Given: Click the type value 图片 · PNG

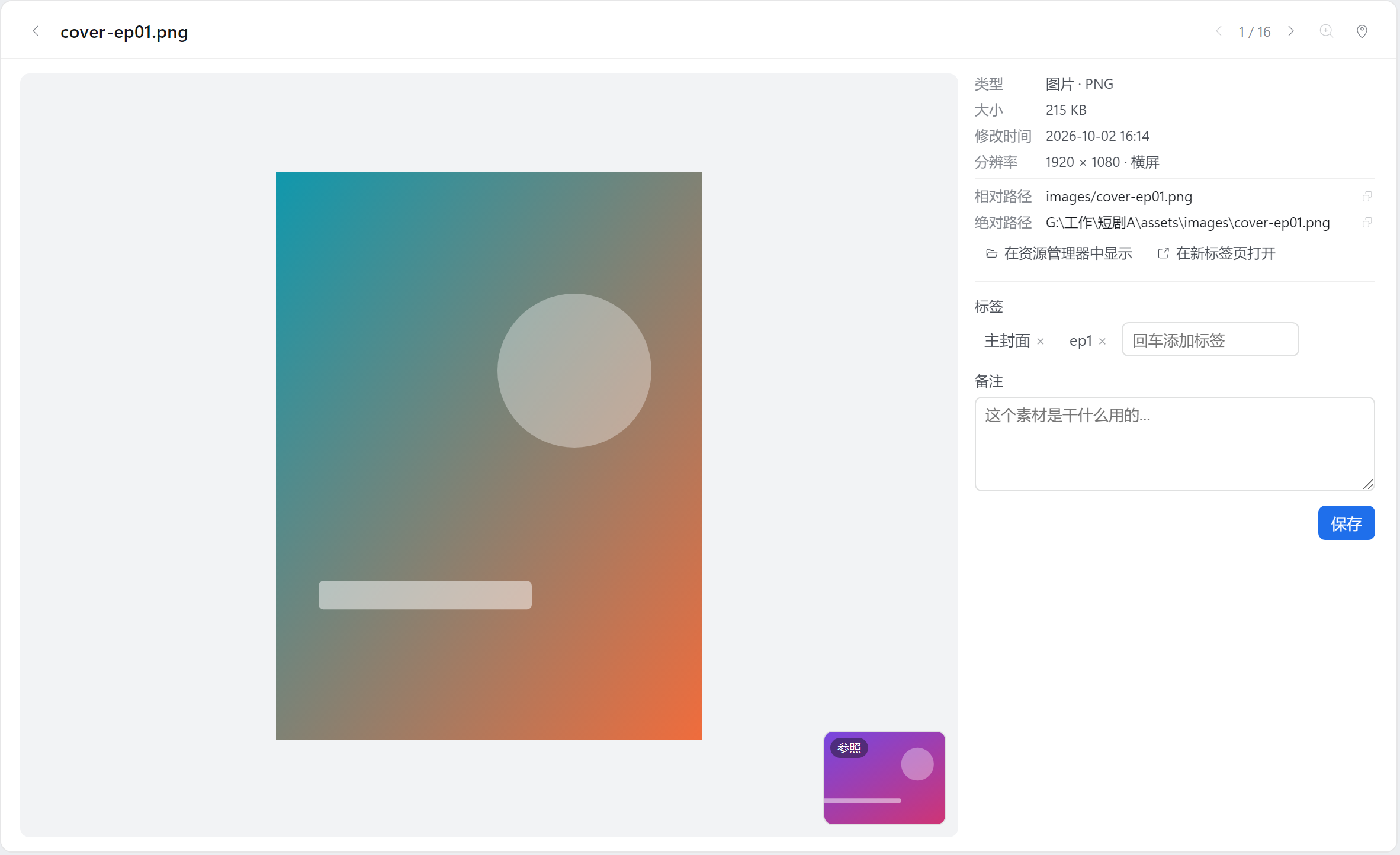Looking at the screenshot, I should 1079,84.
